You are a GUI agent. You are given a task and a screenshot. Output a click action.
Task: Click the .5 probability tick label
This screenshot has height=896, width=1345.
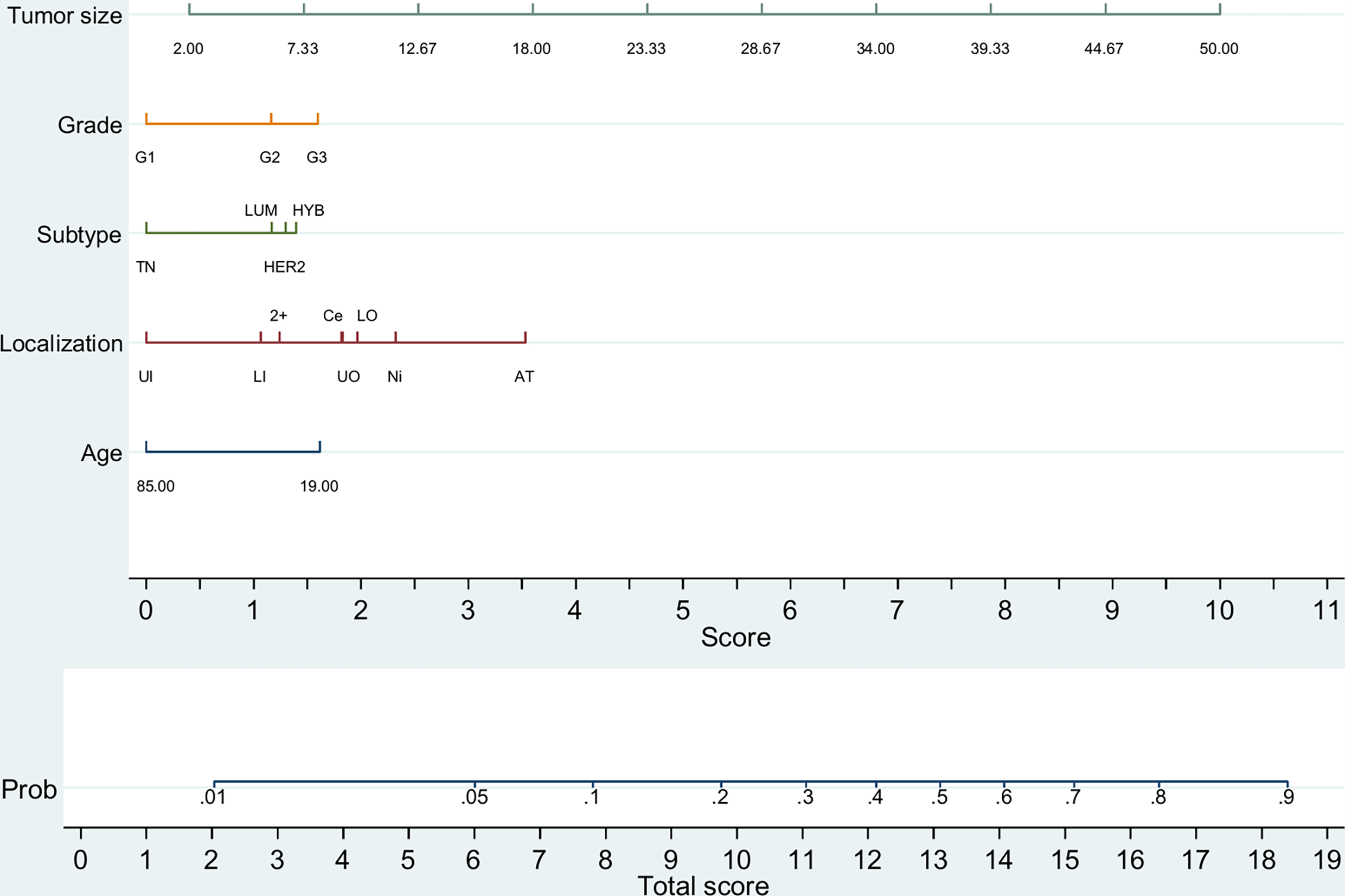(x=939, y=797)
